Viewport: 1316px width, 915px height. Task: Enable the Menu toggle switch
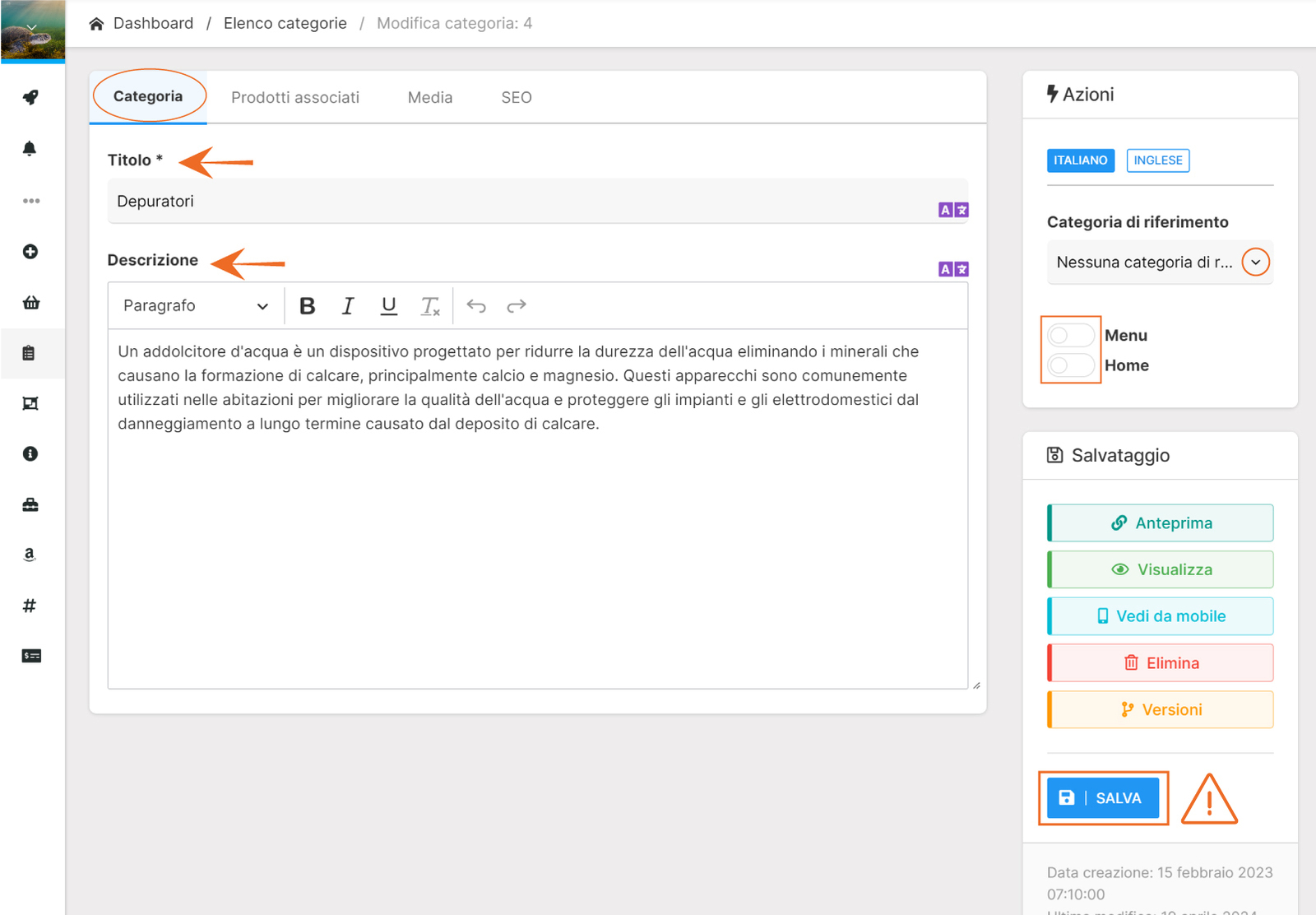tap(1070, 335)
